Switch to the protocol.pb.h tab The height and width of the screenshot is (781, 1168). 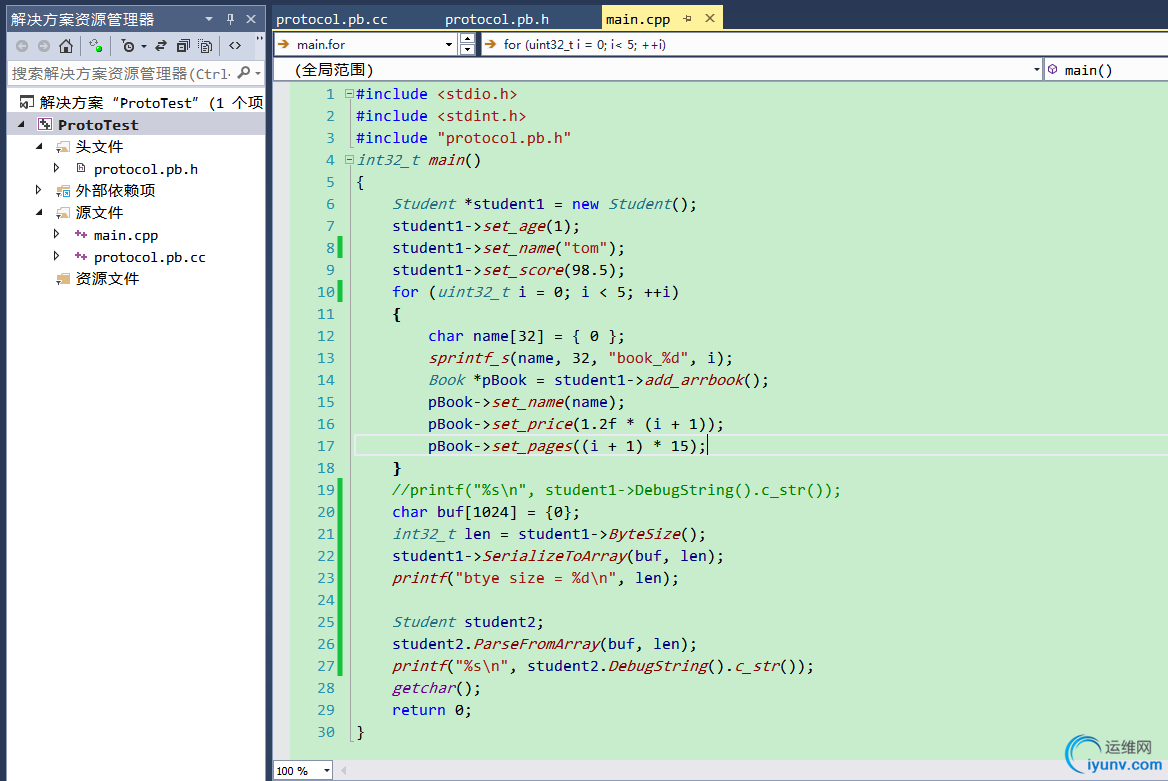[x=496, y=19]
